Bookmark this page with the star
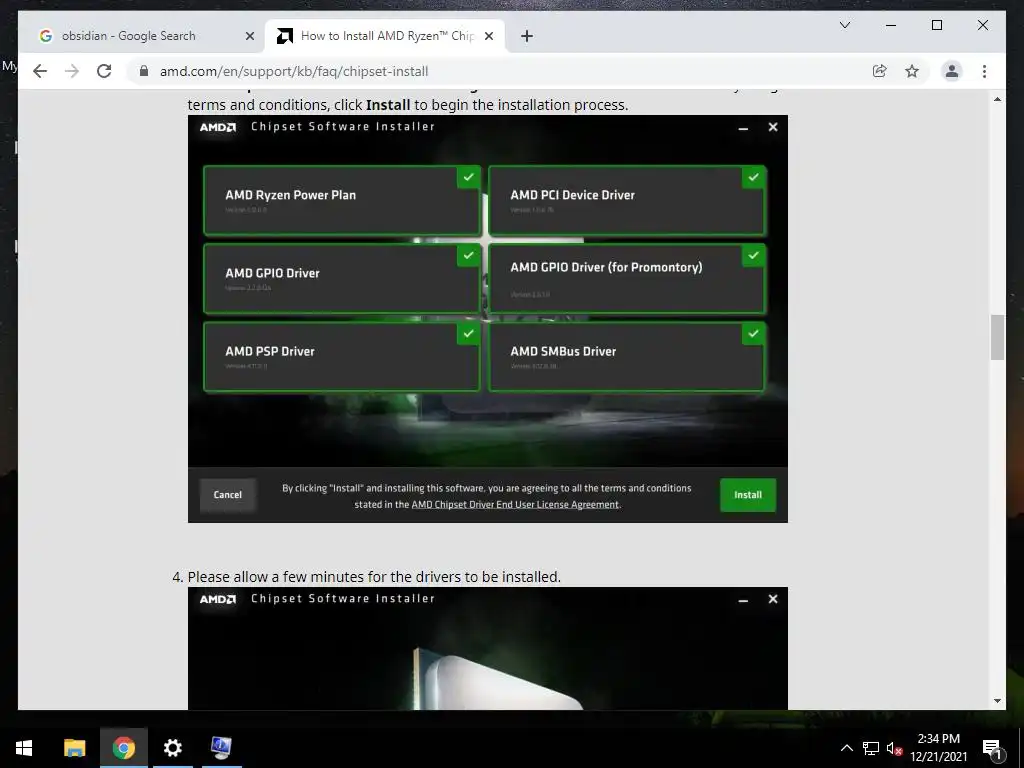The height and width of the screenshot is (768, 1024). click(x=912, y=71)
